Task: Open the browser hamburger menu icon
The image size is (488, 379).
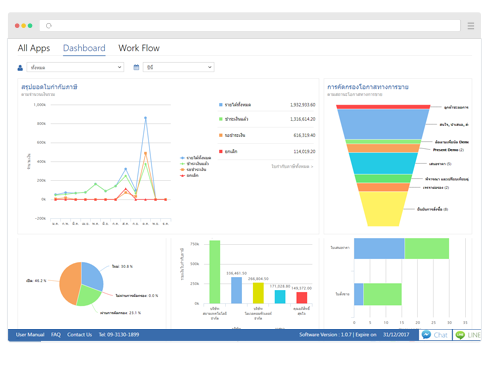Action: pyautogui.click(x=471, y=26)
